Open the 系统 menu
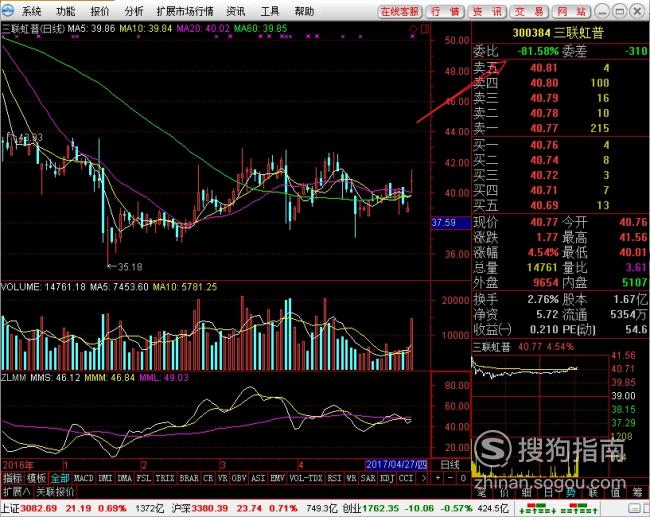The width and height of the screenshot is (650, 517). 31,11
